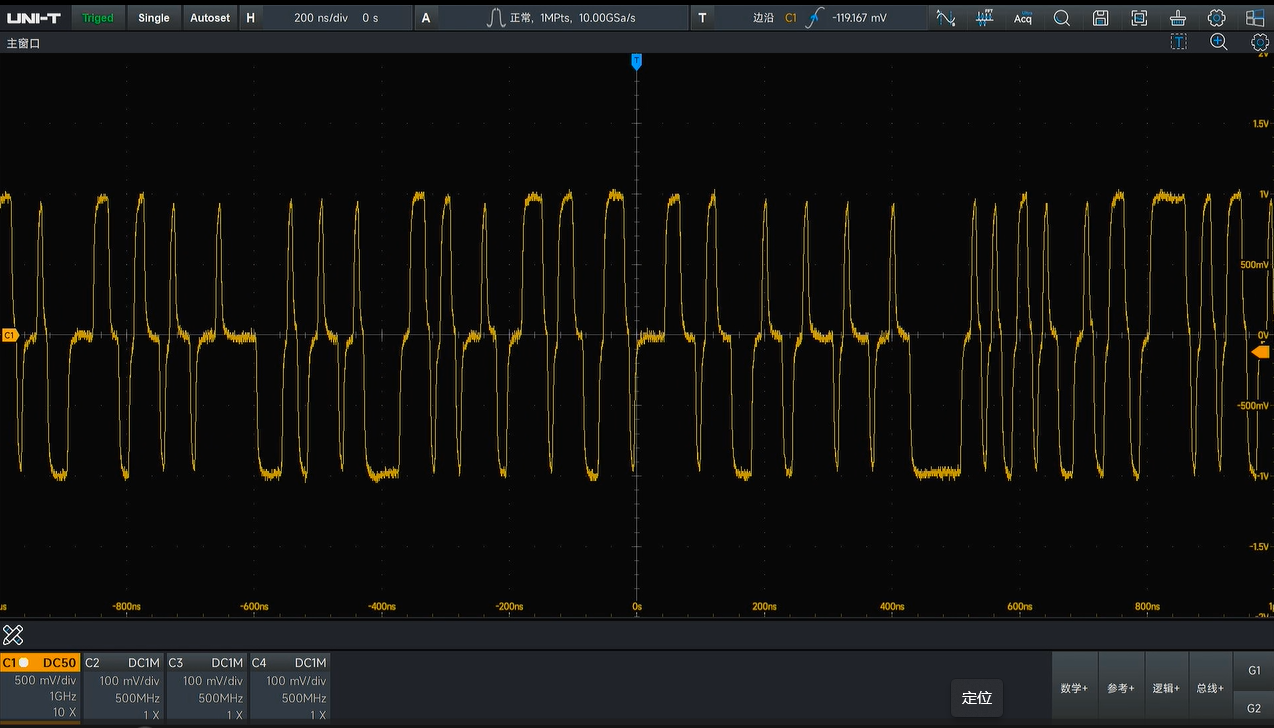Click the trigger position marker above the waveform
Viewport: 1274px width, 728px height.
(636, 62)
